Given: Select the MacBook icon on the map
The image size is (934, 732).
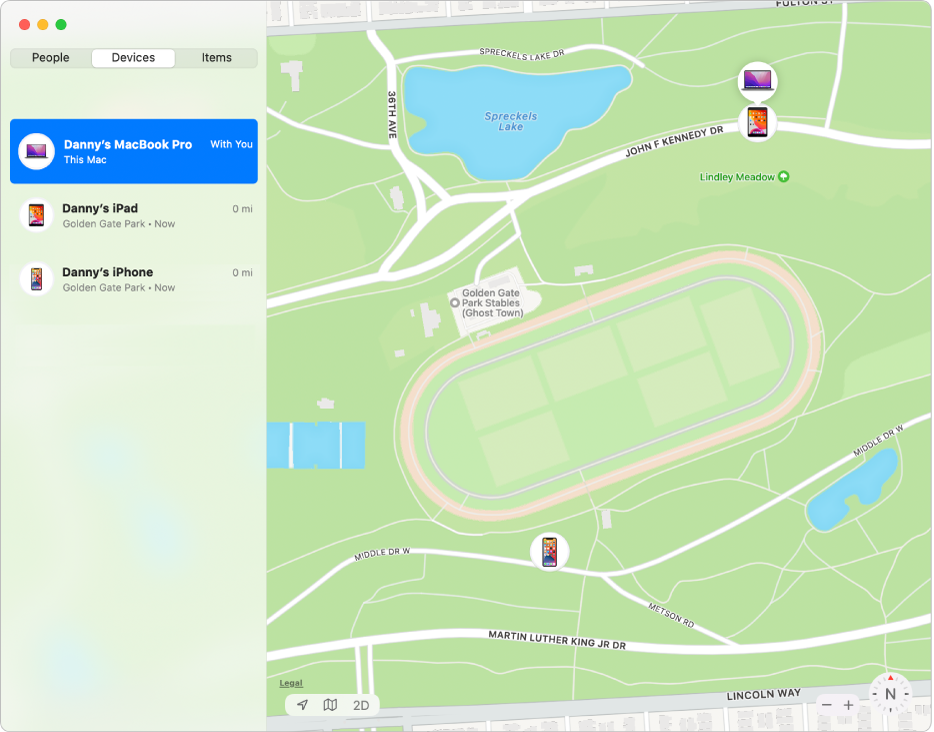Looking at the screenshot, I should tap(757, 81).
